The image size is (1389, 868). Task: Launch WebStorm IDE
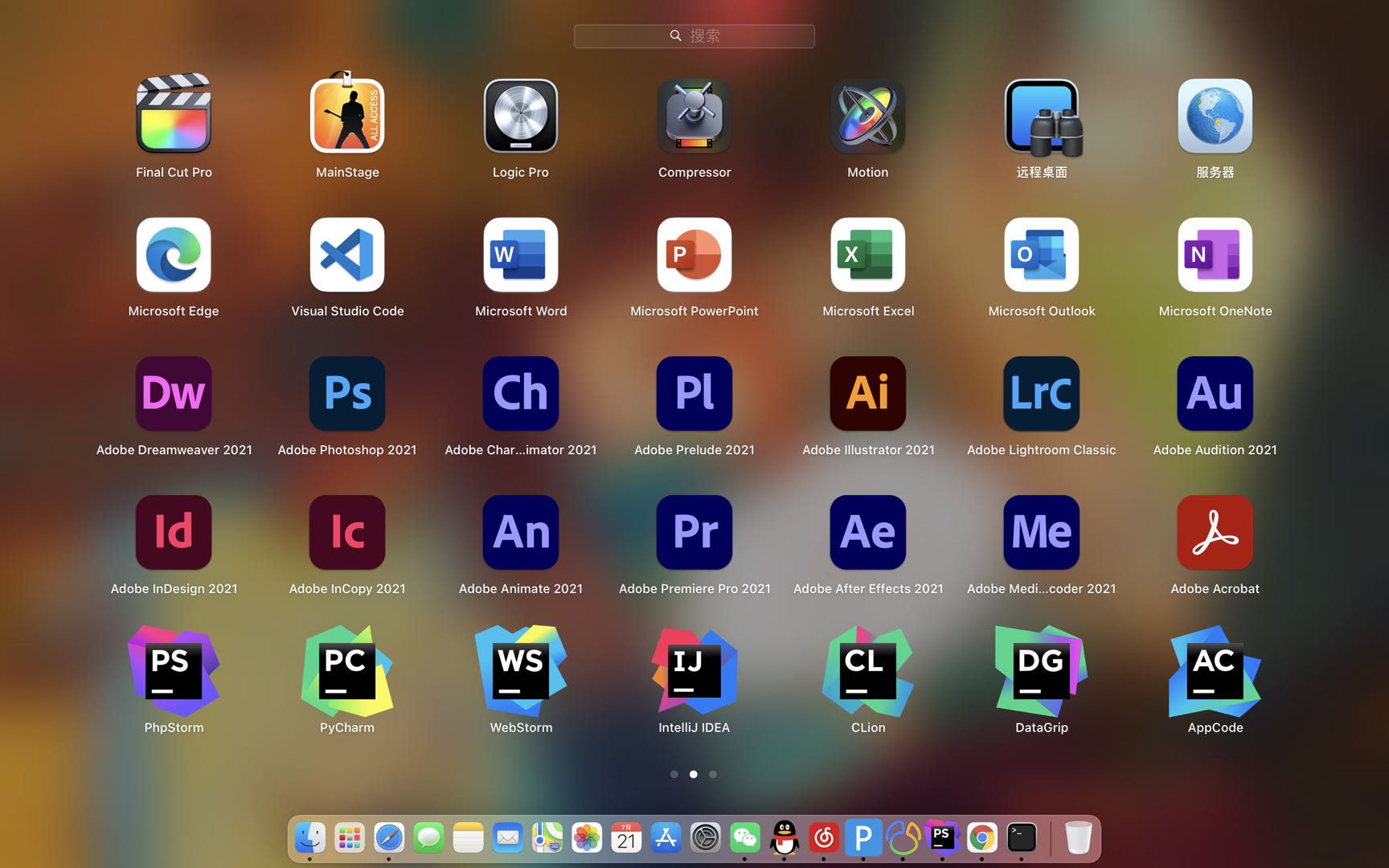[x=521, y=671]
